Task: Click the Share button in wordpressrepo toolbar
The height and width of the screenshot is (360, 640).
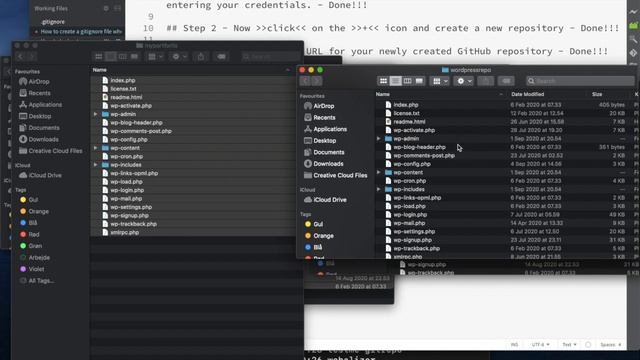Action: pyautogui.click(x=485, y=81)
